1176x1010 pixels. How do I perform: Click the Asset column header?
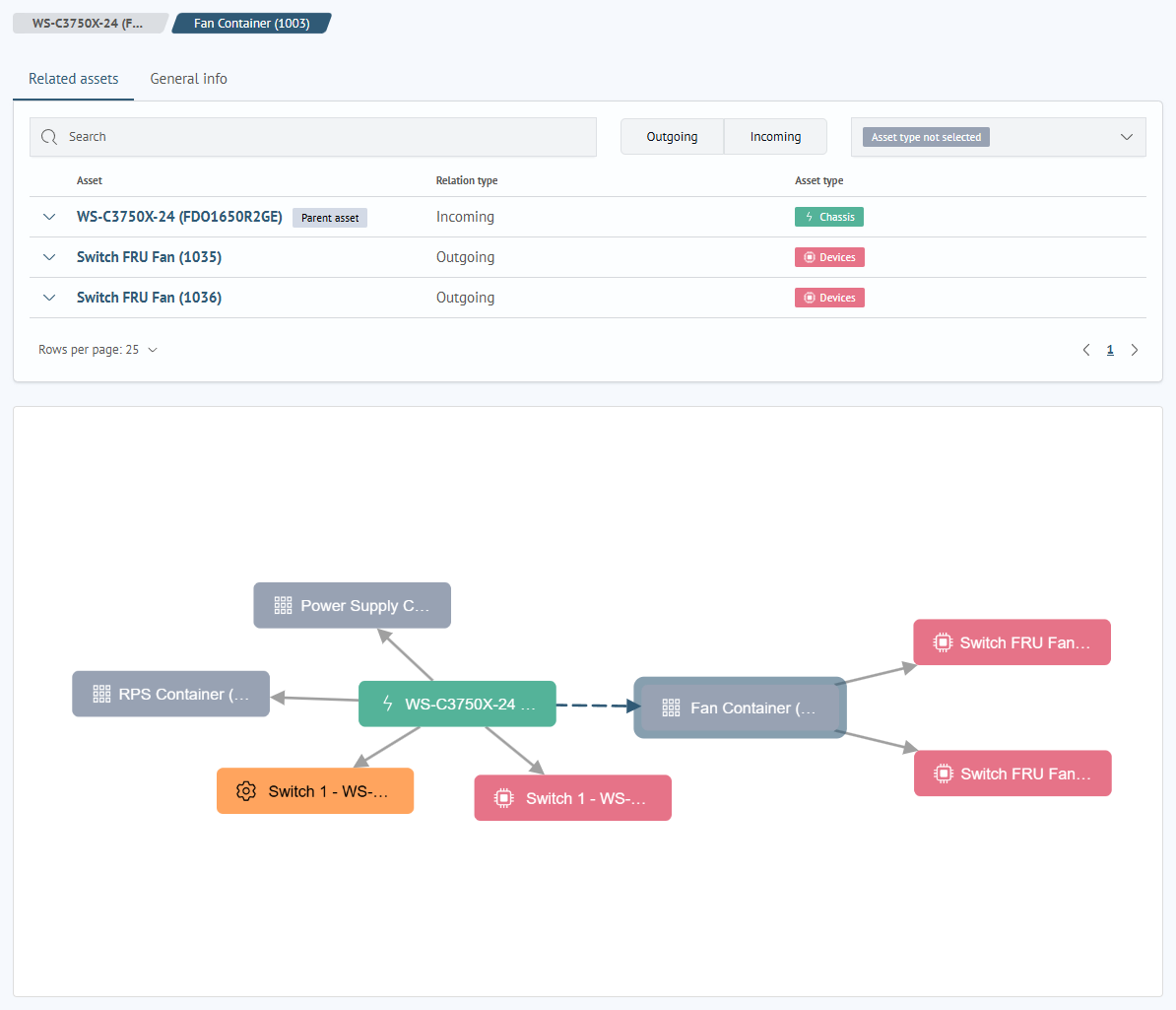(90, 181)
